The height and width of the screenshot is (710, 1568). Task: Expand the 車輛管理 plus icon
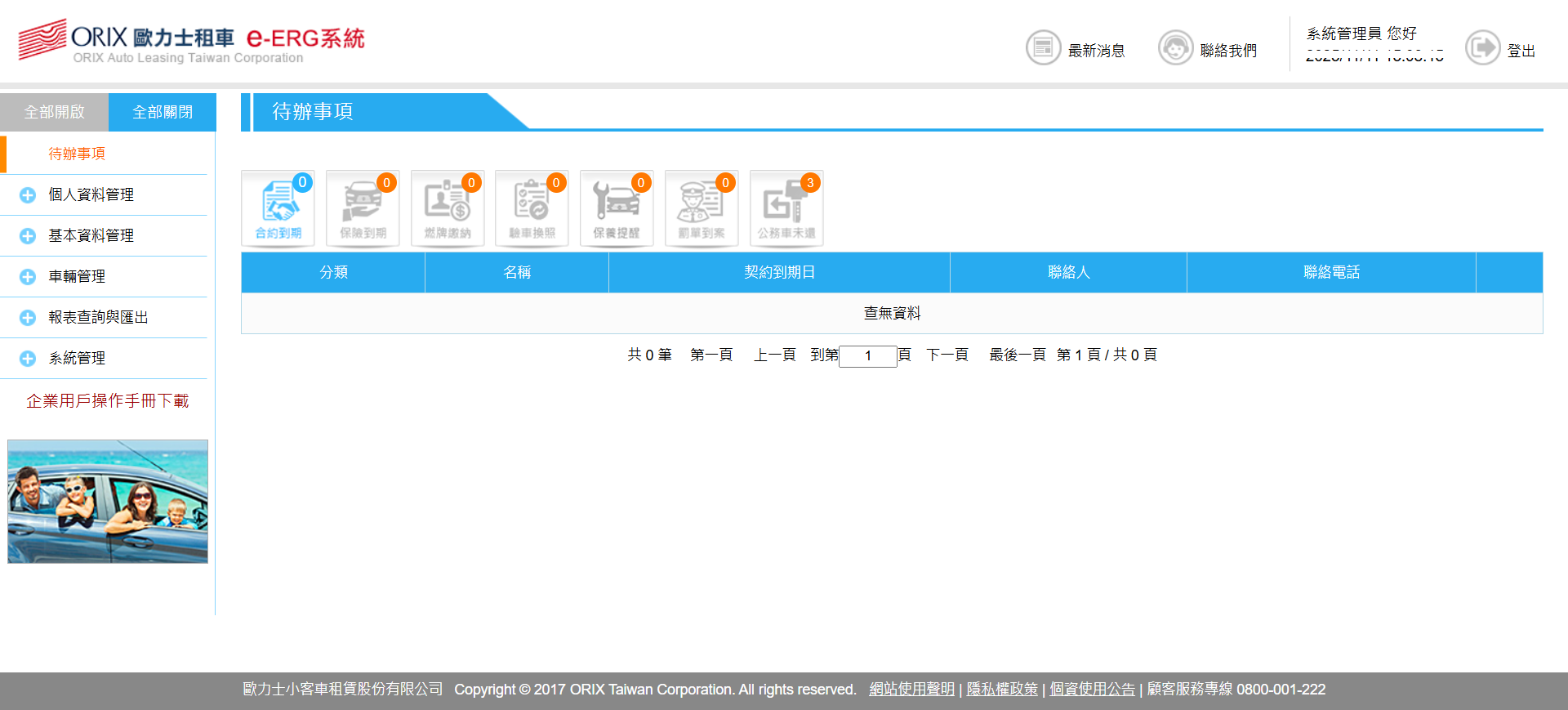pos(28,277)
